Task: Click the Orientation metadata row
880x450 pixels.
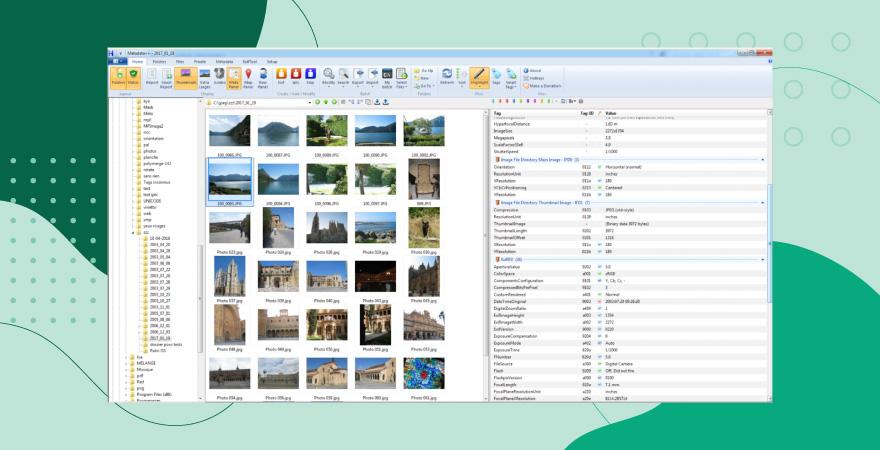Action: [x=629, y=167]
